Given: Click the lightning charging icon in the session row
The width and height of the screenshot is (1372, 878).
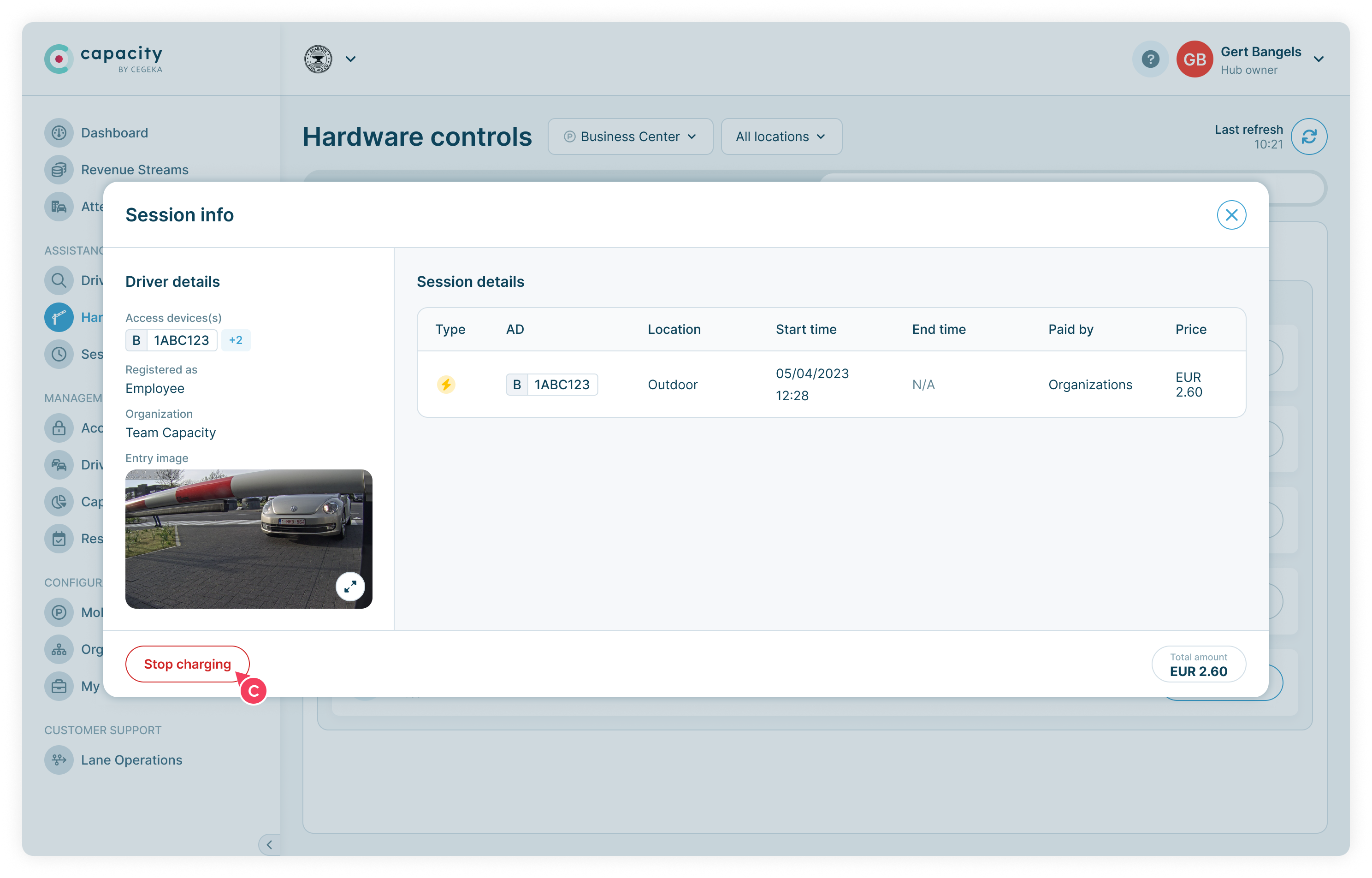Looking at the screenshot, I should point(446,384).
